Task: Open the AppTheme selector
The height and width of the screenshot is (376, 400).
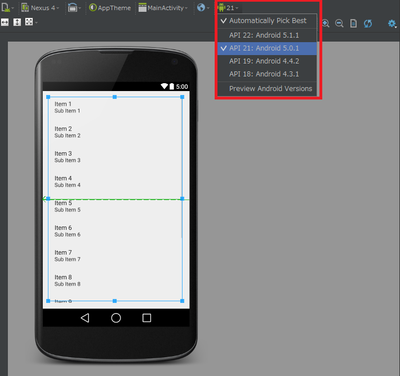Action: pos(110,8)
